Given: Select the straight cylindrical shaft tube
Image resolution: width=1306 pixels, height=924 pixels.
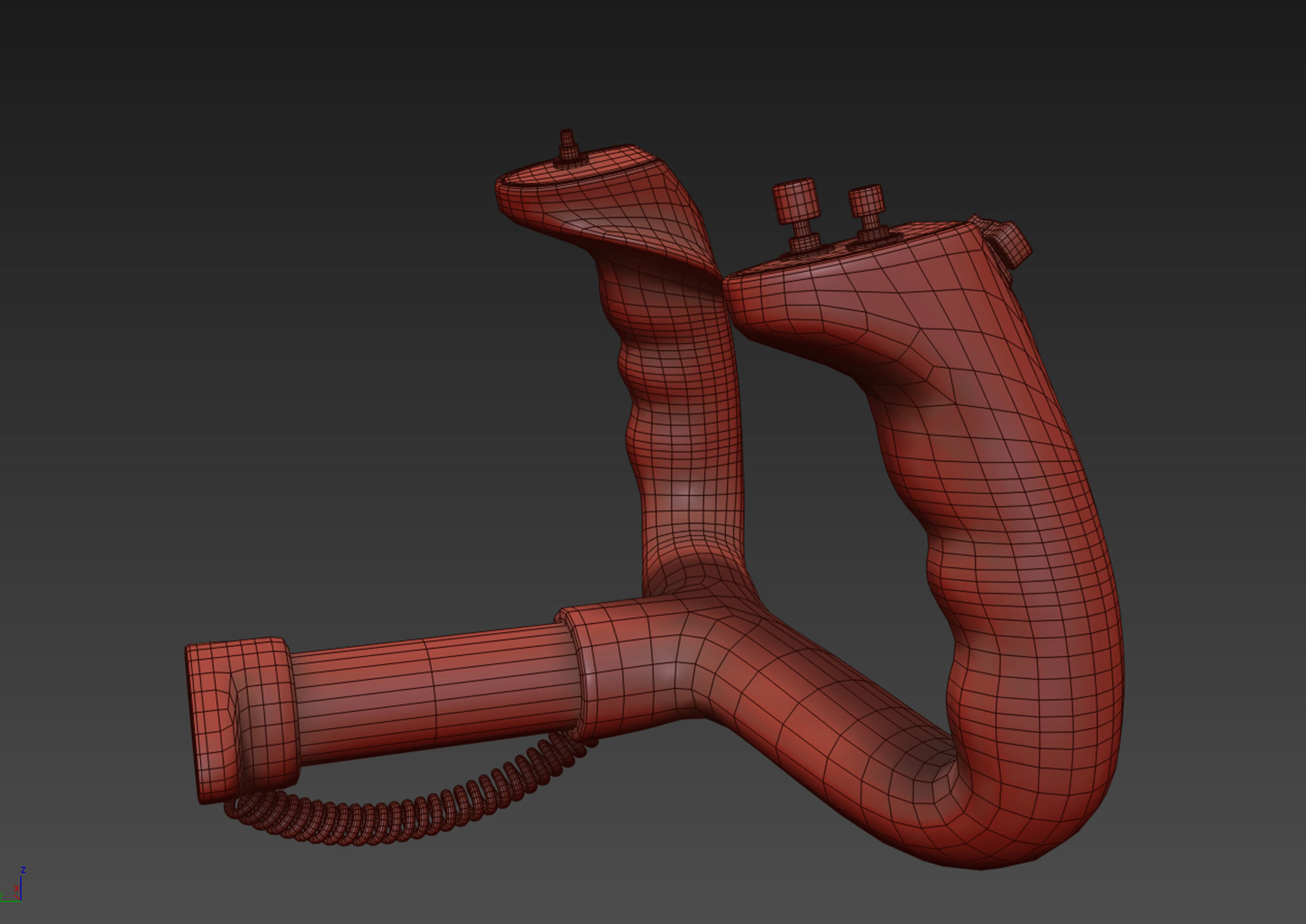Looking at the screenshot, I should click(x=436, y=693).
